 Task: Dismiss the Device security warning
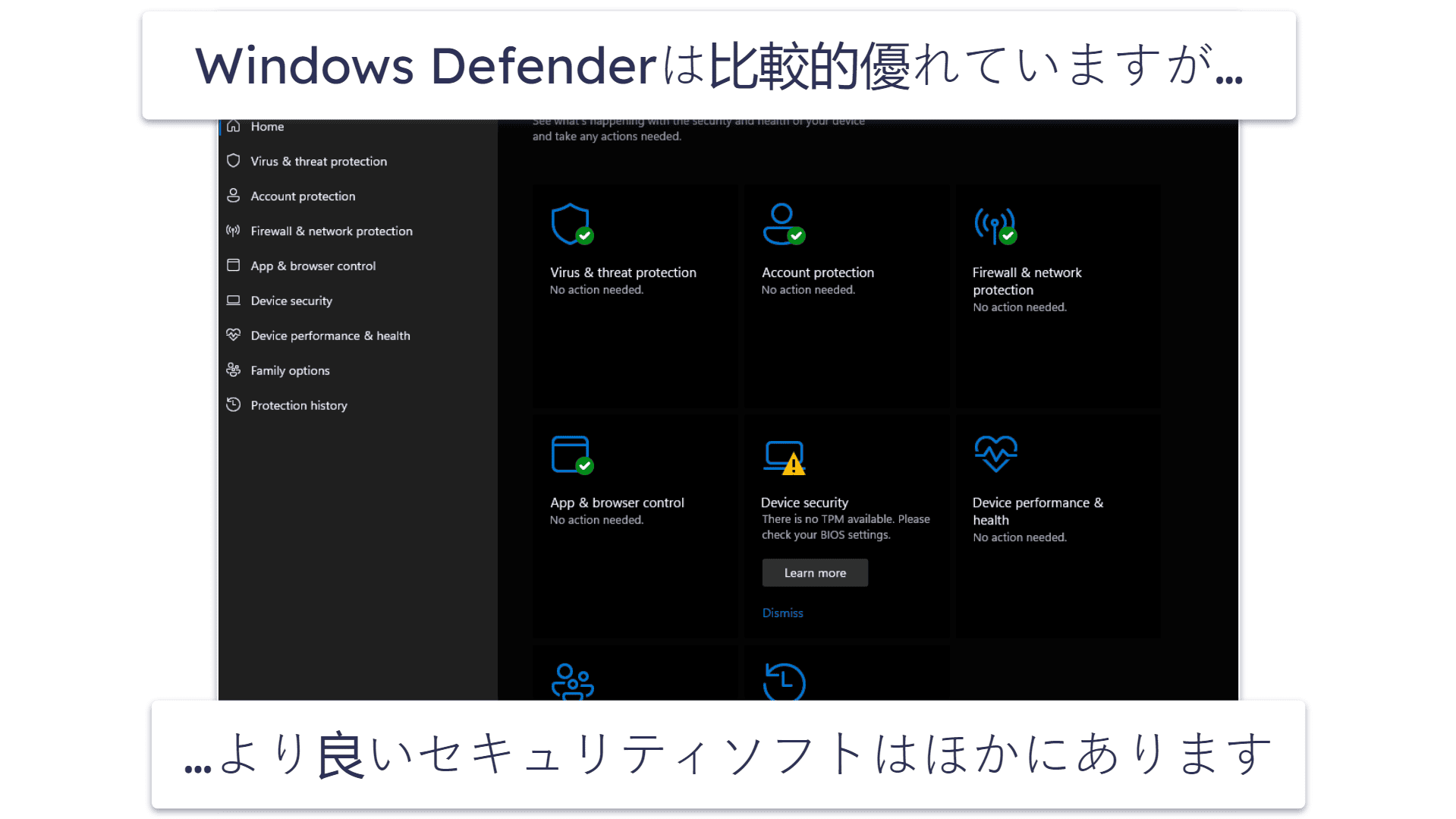[x=782, y=613]
